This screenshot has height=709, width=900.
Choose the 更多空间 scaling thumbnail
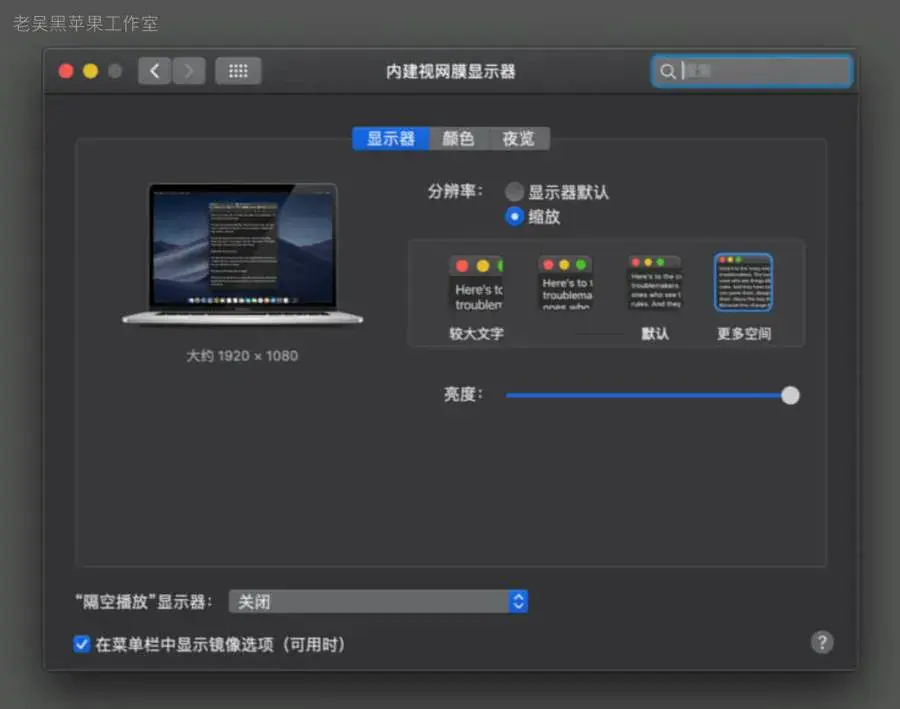(743, 282)
